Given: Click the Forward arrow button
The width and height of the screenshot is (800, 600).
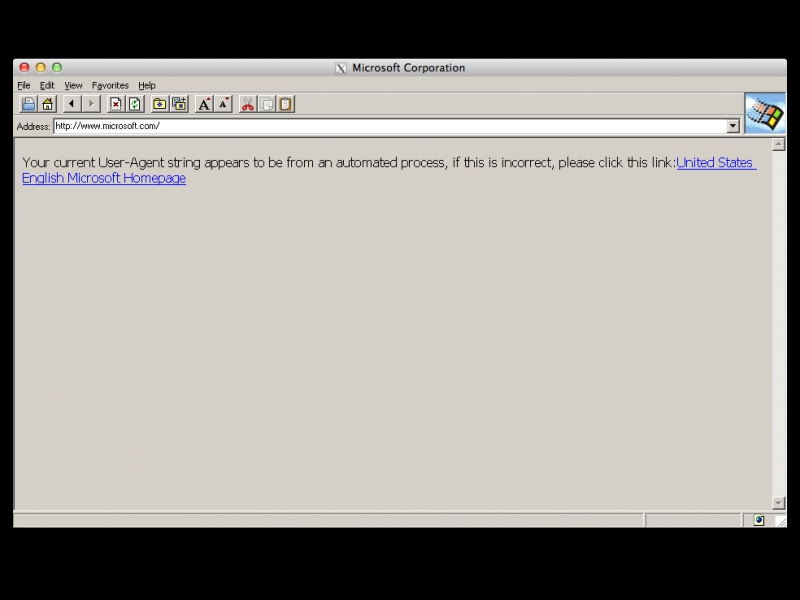Looking at the screenshot, I should pyautogui.click(x=91, y=104).
